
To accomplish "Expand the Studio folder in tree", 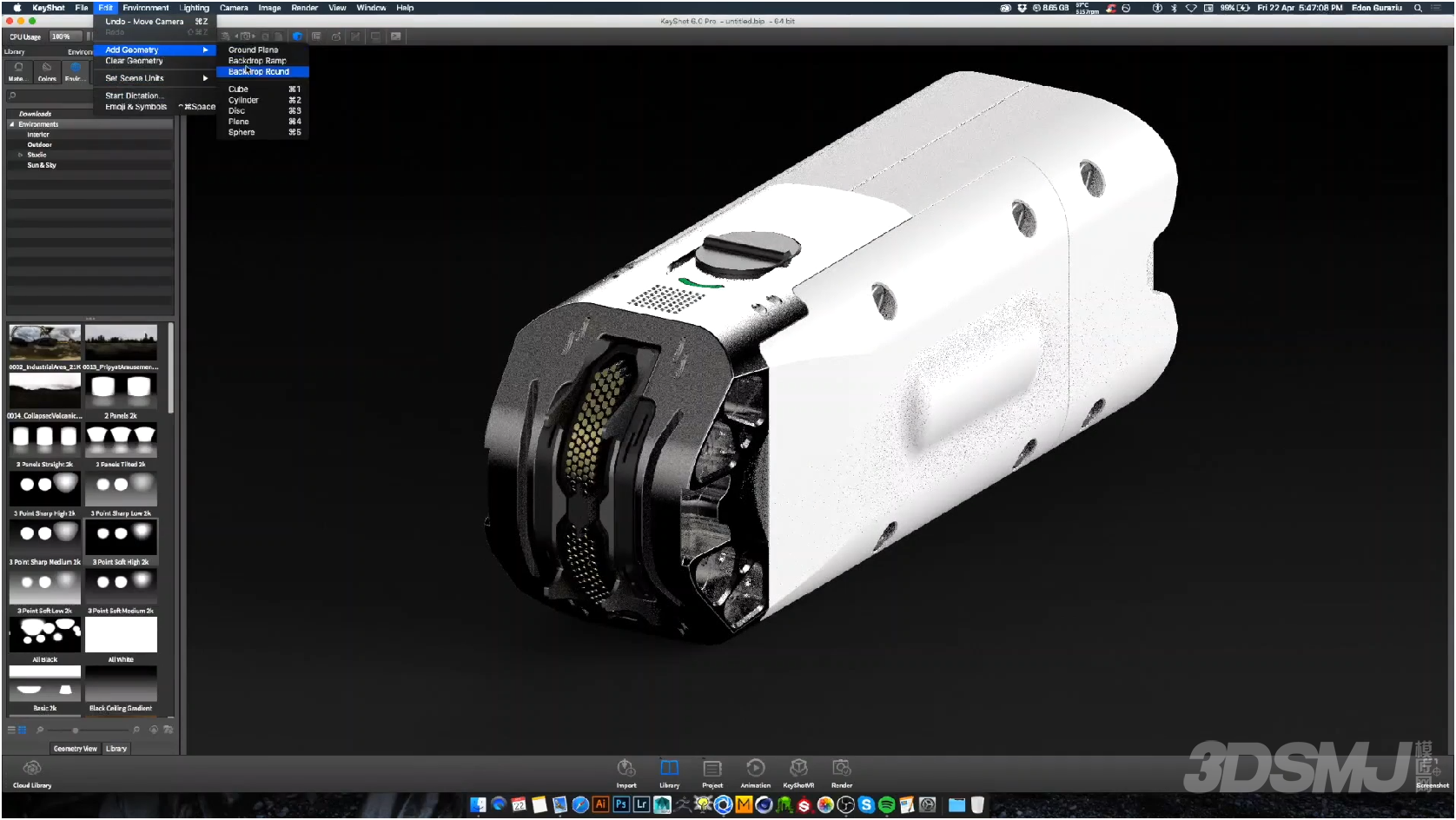I will pyautogui.click(x=20, y=155).
